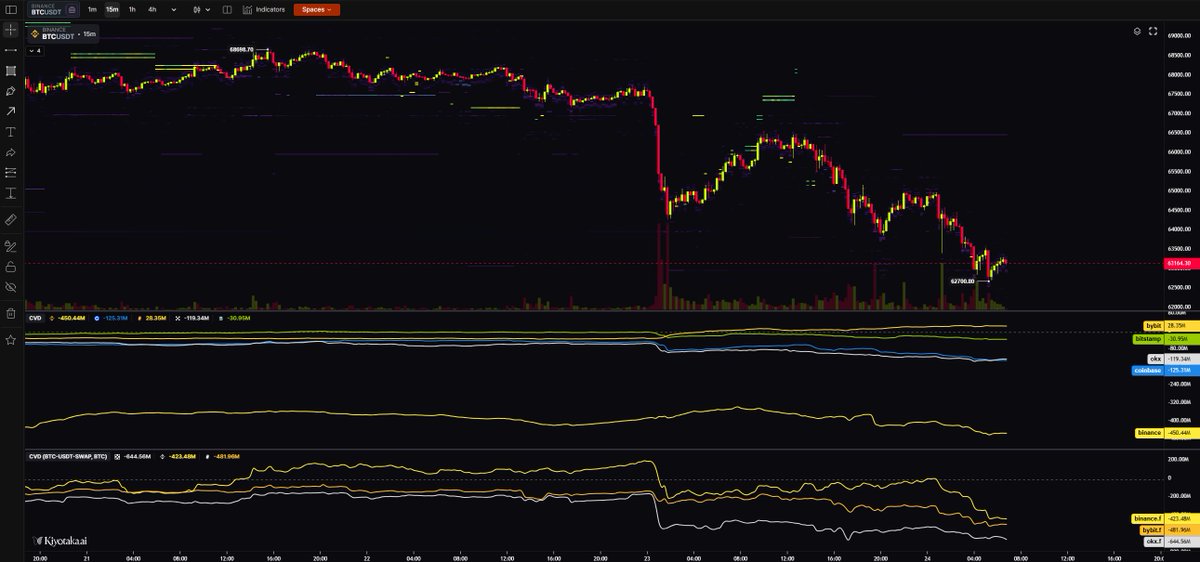This screenshot has height=562, width=1200.
Task: Switch to the 4h timeframe
Action: [152, 9]
